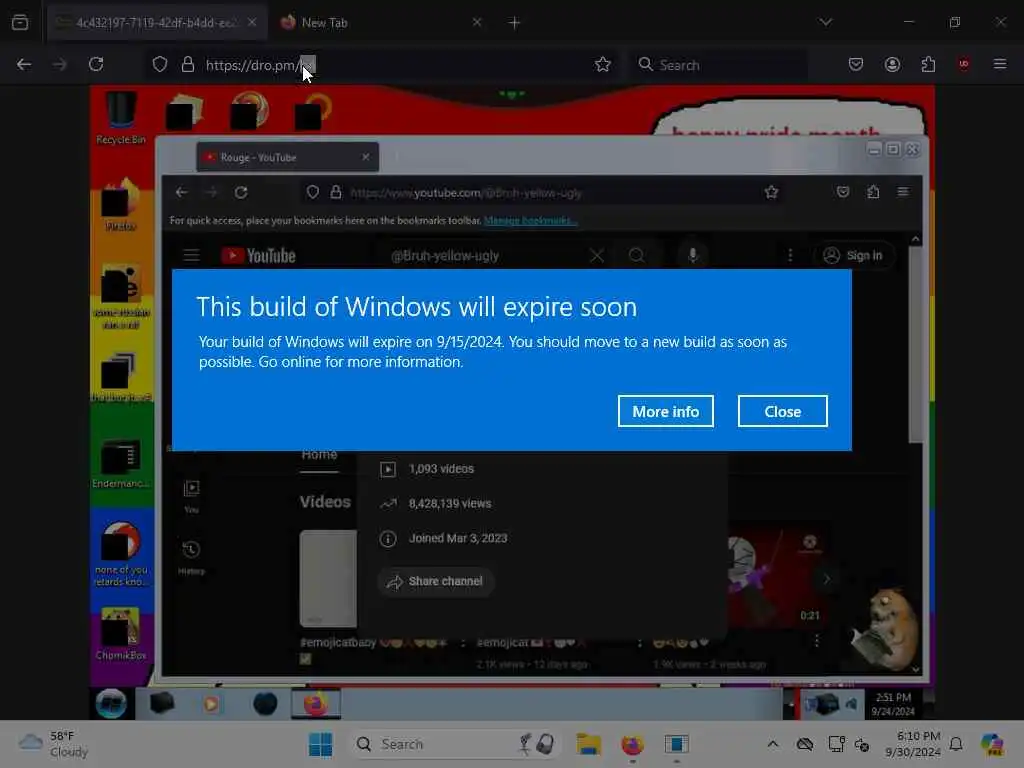This screenshot has width=1024, height=768.
Task: Open Firefox account icon
Action: click(892, 65)
